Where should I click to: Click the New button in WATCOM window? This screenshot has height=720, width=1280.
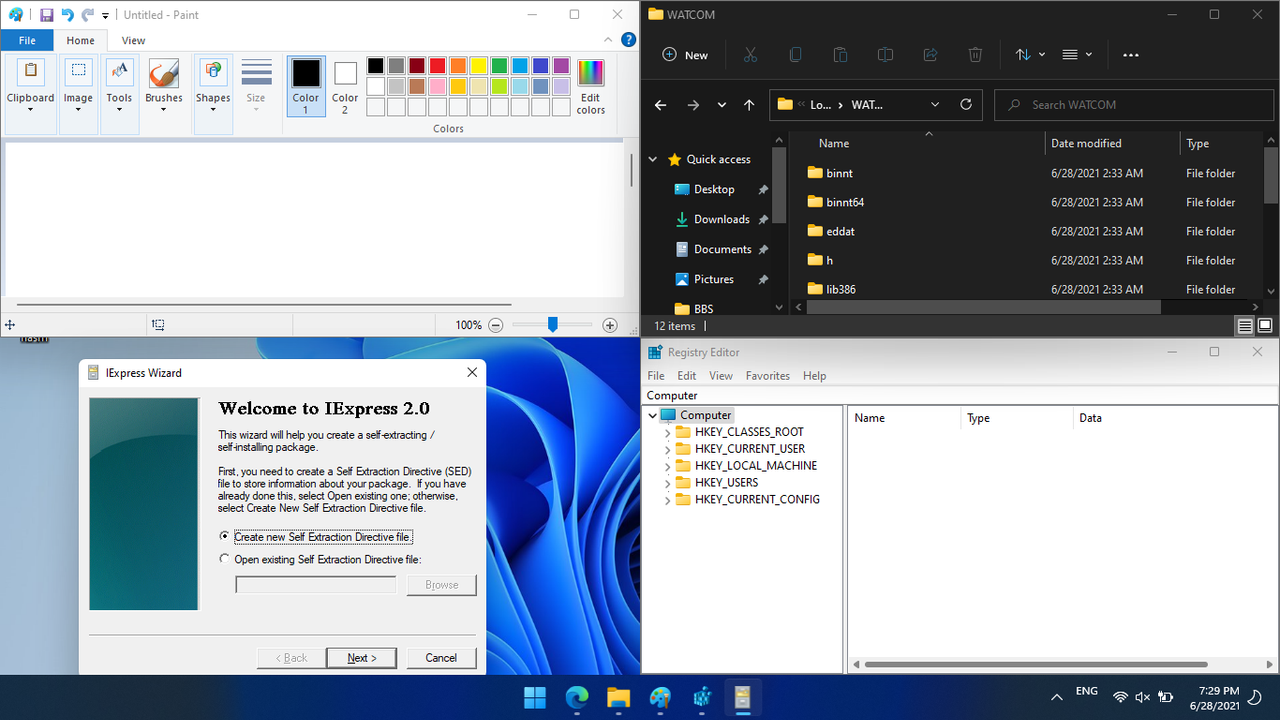coord(685,55)
